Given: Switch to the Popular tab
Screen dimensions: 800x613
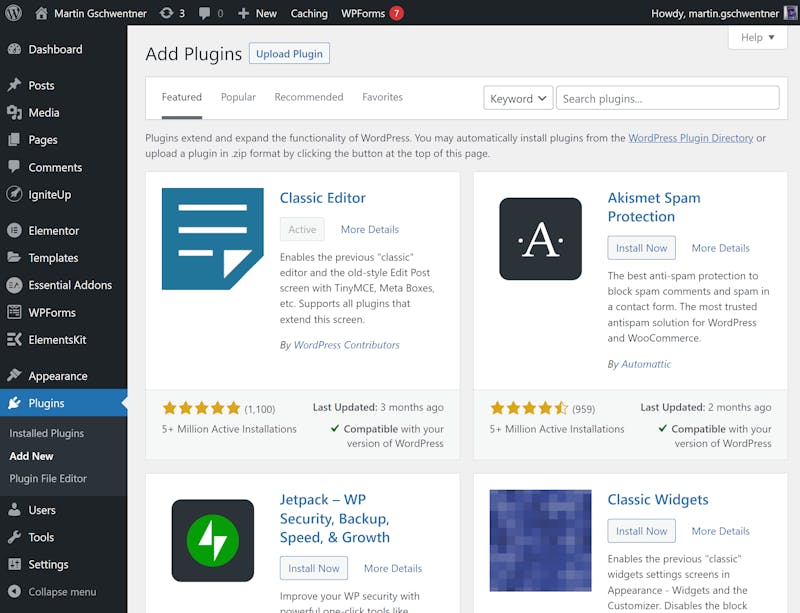Looking at the screenshot, I should [238, 97].
